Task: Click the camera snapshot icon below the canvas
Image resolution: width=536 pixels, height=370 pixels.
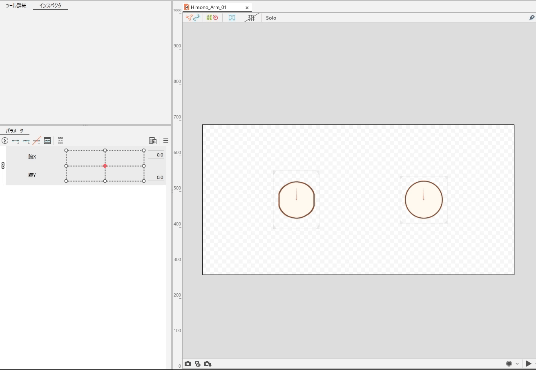Action: coord(188,364)
